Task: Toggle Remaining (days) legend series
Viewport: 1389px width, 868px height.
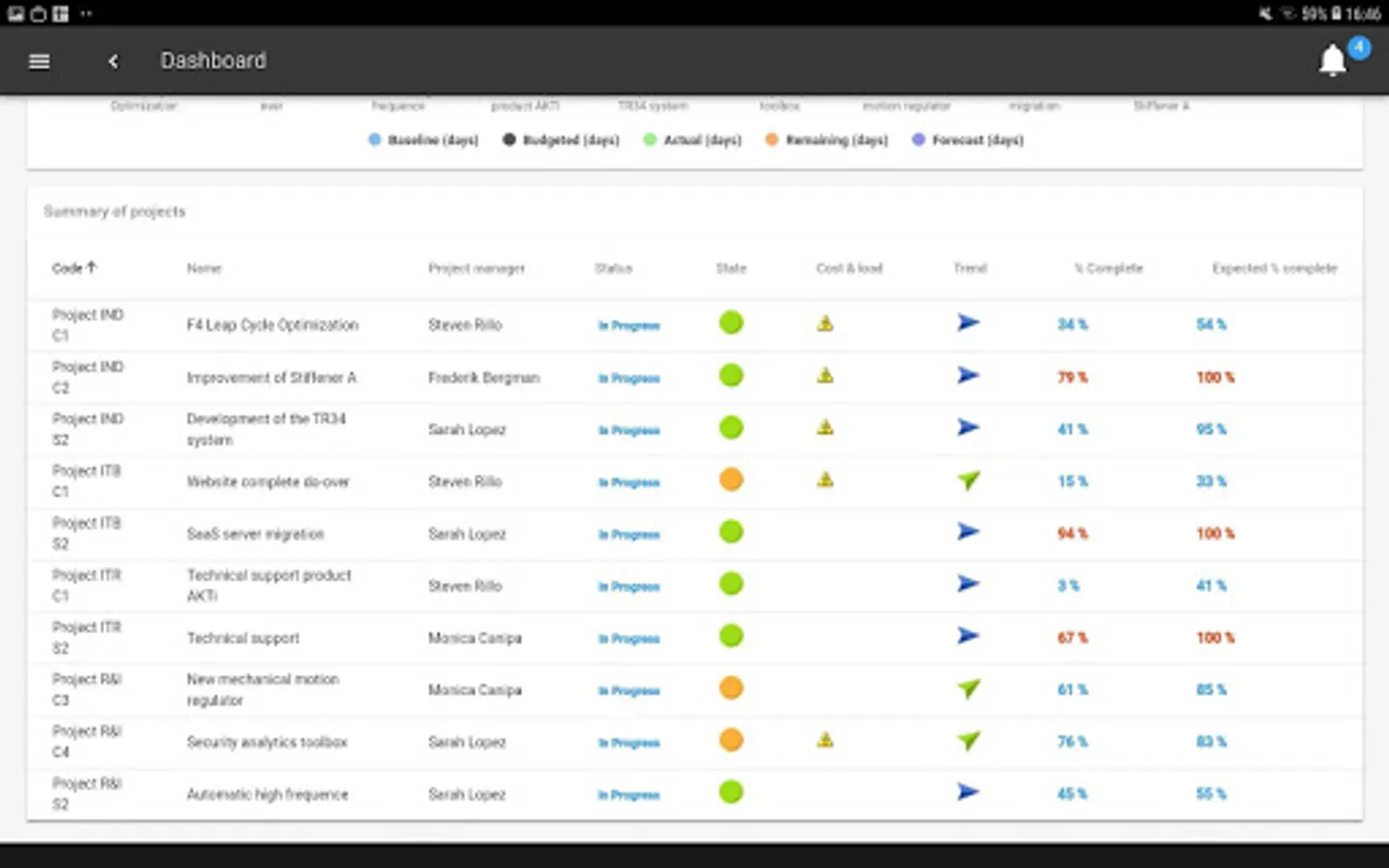Action: click(826, 140)
